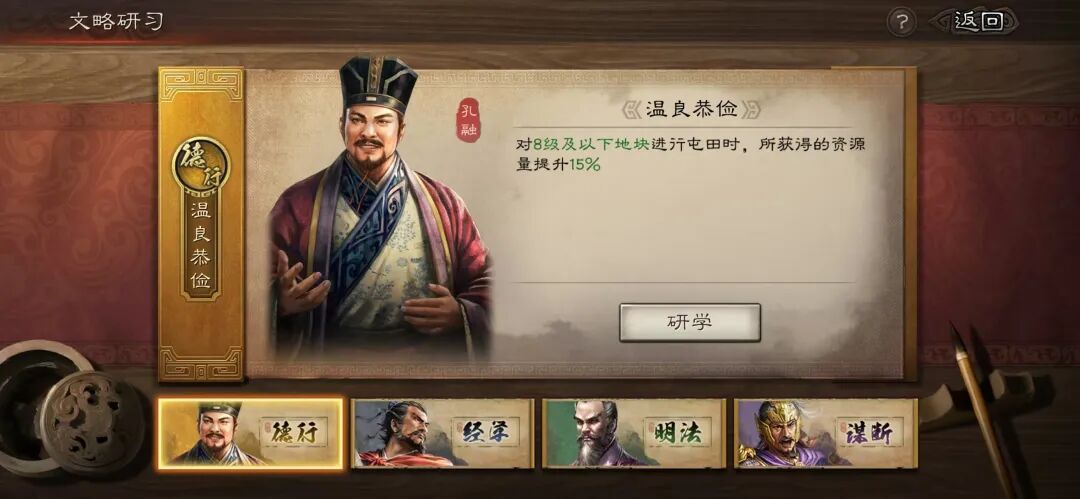The image size is (1080, 499).
Task: Click the skill description text 对8级及以下地块
Action: coord(583,145)
